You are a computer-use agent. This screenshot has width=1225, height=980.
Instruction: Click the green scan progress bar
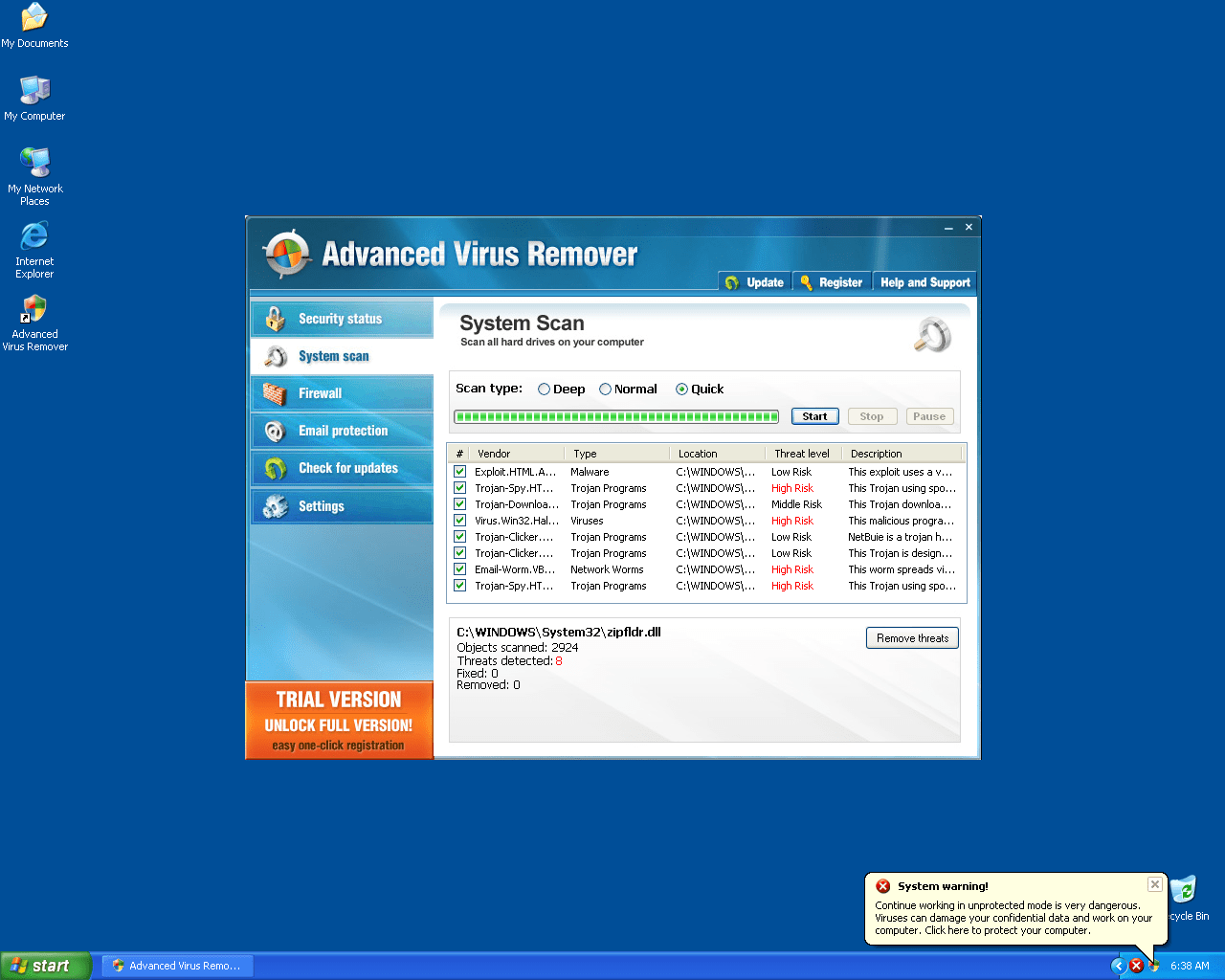[616, 416]
